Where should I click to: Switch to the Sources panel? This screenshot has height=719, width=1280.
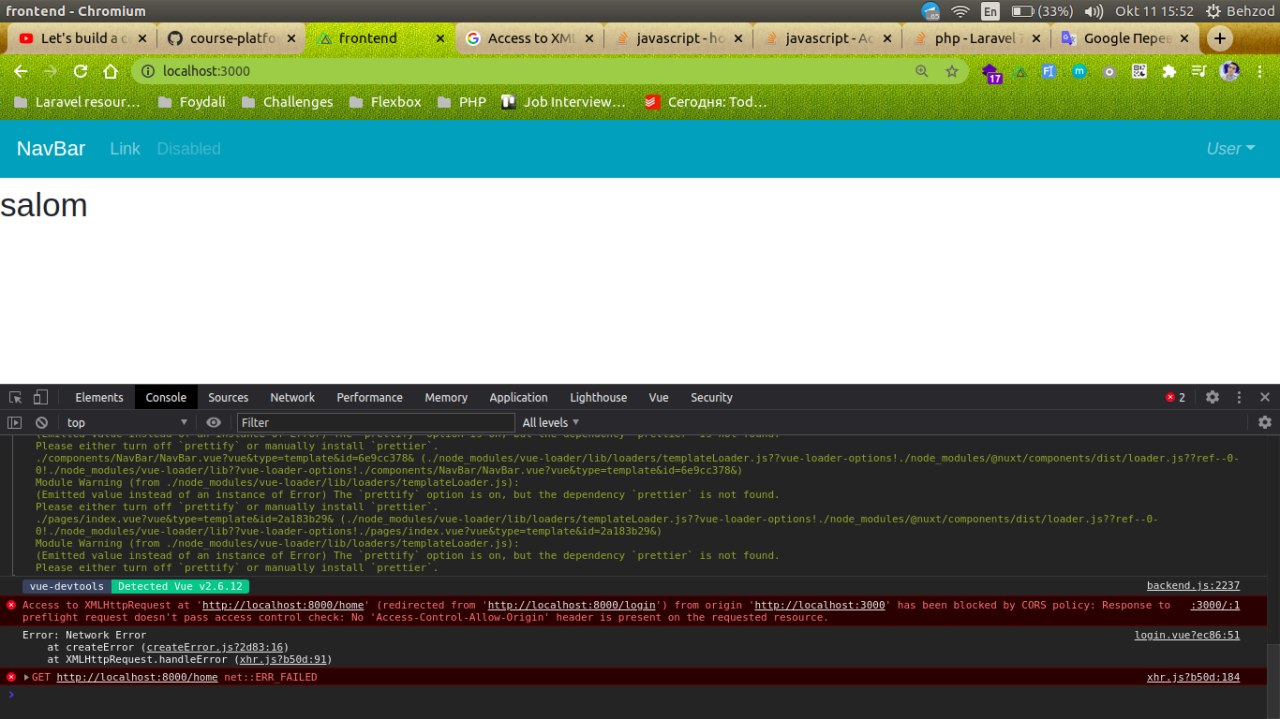pos(228,397)
